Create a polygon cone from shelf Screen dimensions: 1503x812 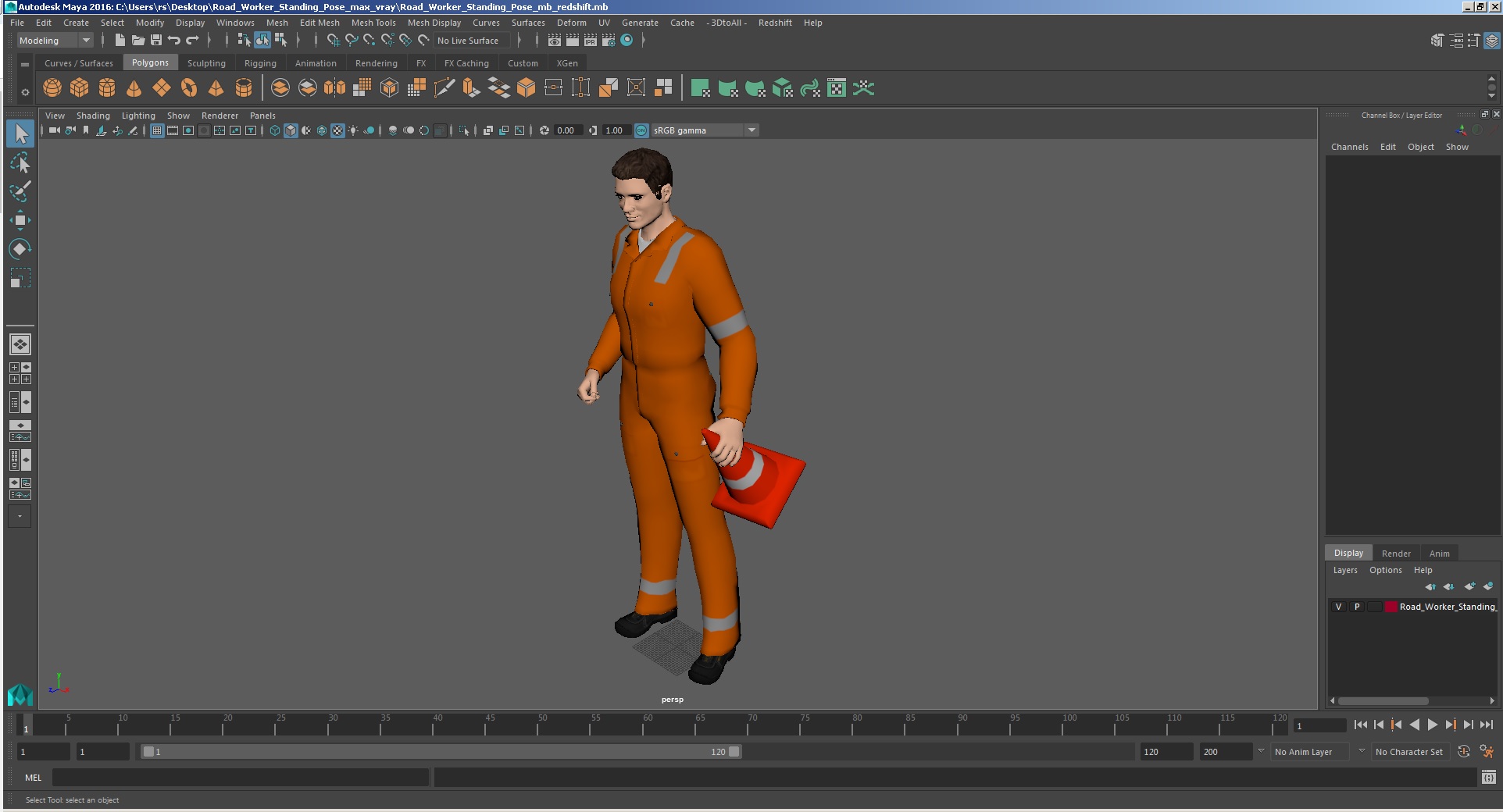click(134, 88)
